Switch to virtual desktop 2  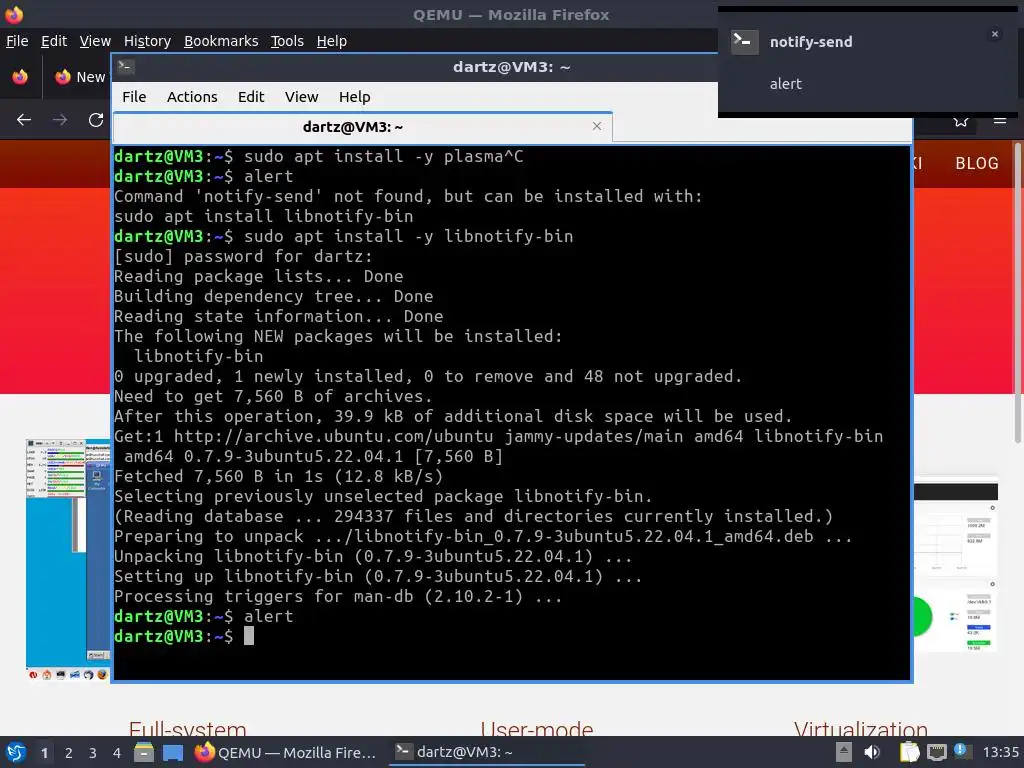[x=69, y=753]
